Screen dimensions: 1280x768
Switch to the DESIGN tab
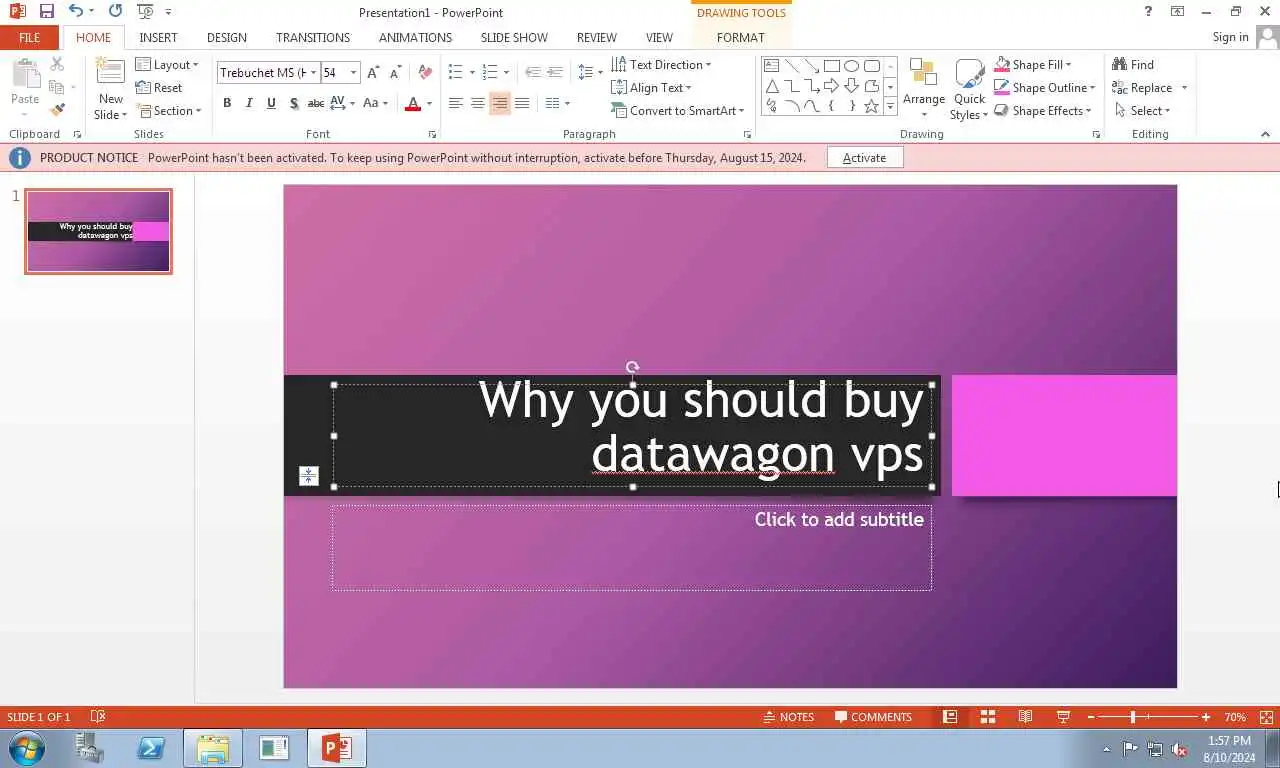tap(227, 37)
